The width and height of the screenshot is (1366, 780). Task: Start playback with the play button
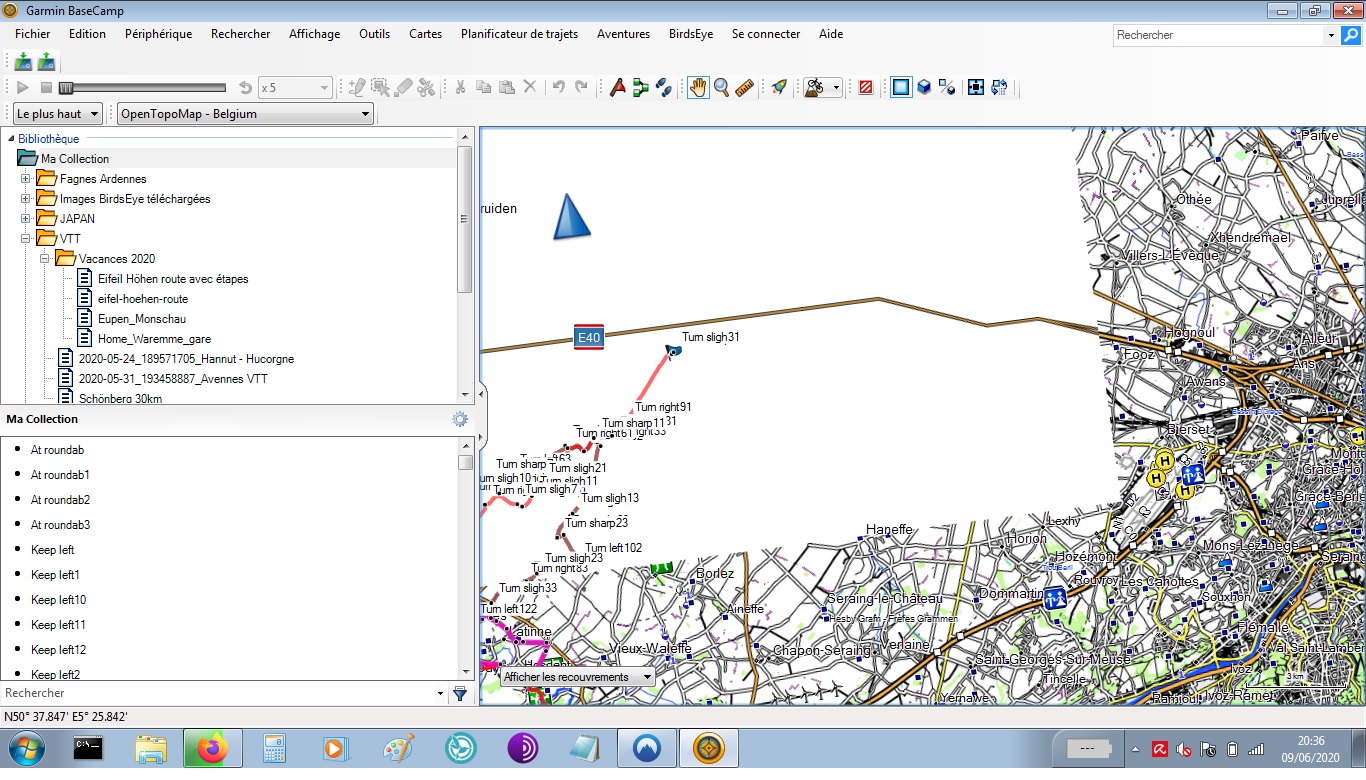23,88
